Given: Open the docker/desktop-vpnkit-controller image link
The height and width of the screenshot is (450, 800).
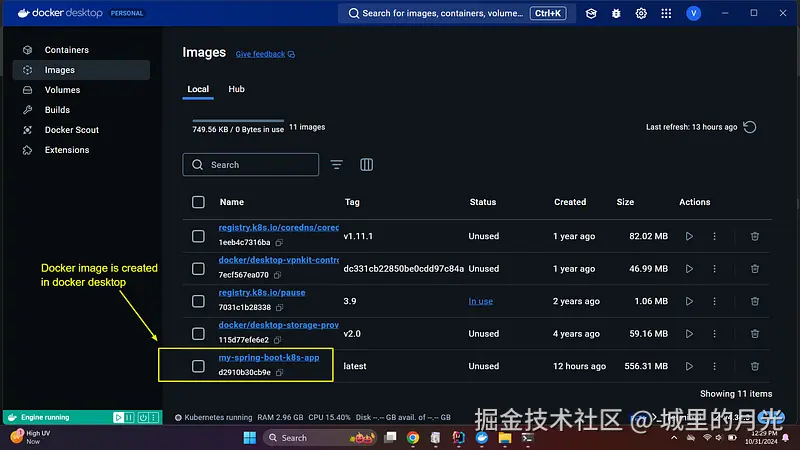Looking at the screenshot, I should [279, 260].
